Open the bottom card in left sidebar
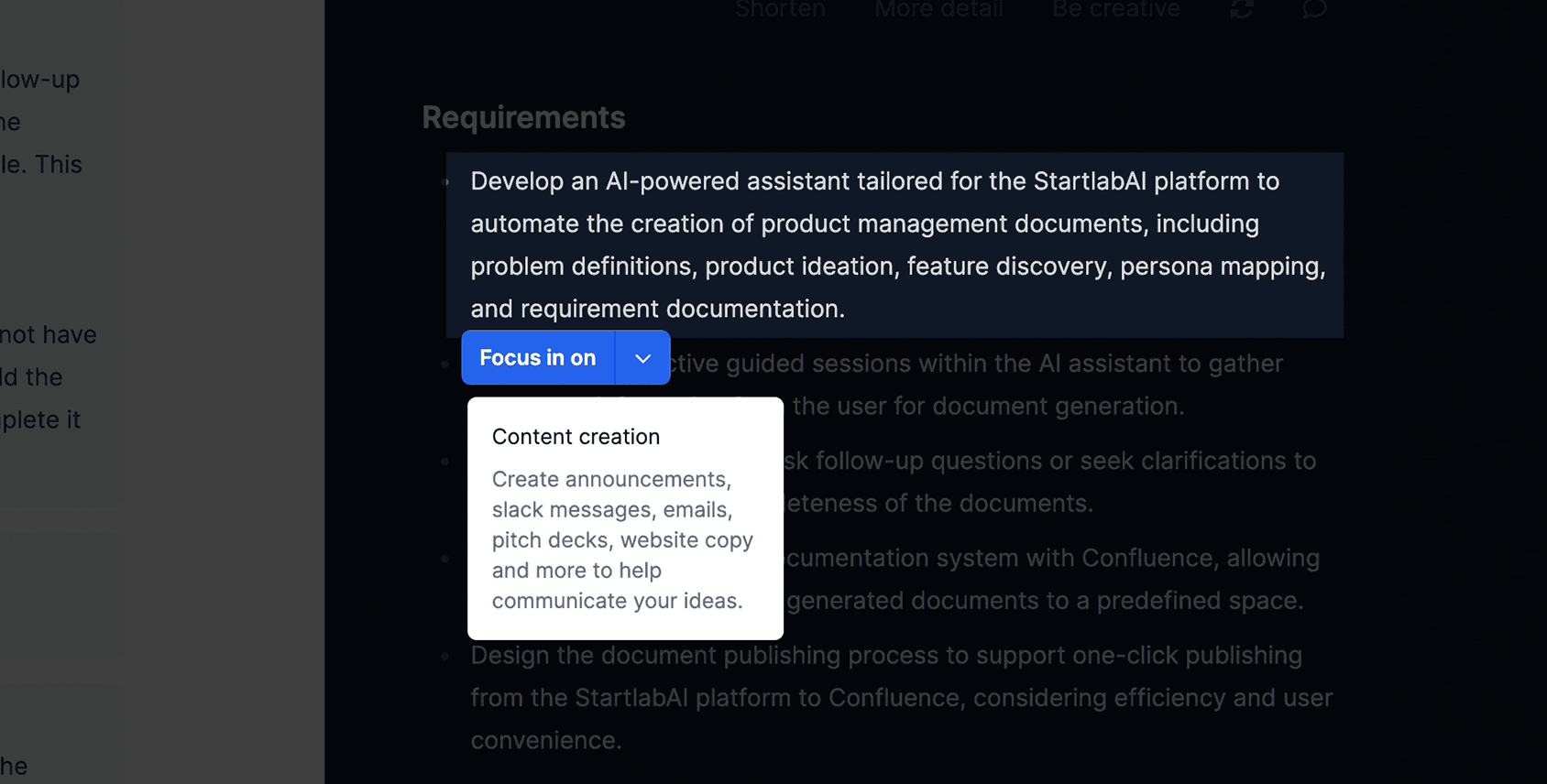The image size is (1547, 784). 60,737
